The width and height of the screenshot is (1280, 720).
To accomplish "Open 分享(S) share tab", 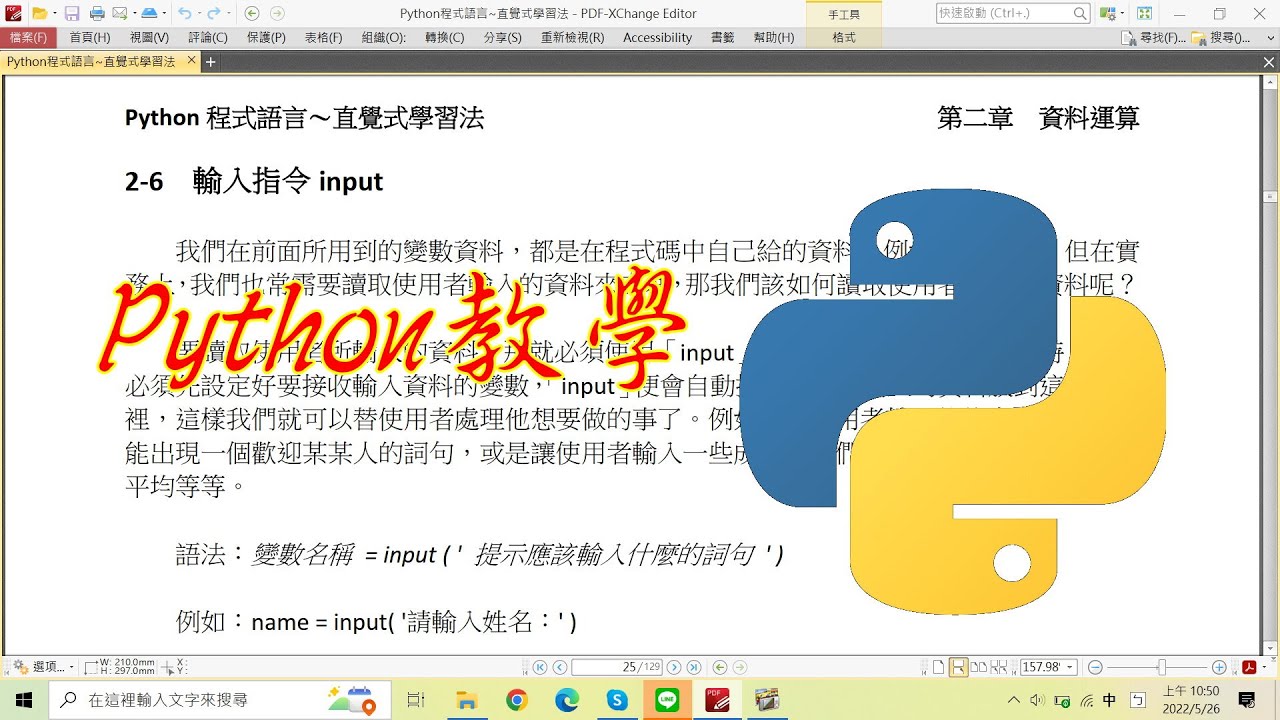I will [x=502, y=37].
